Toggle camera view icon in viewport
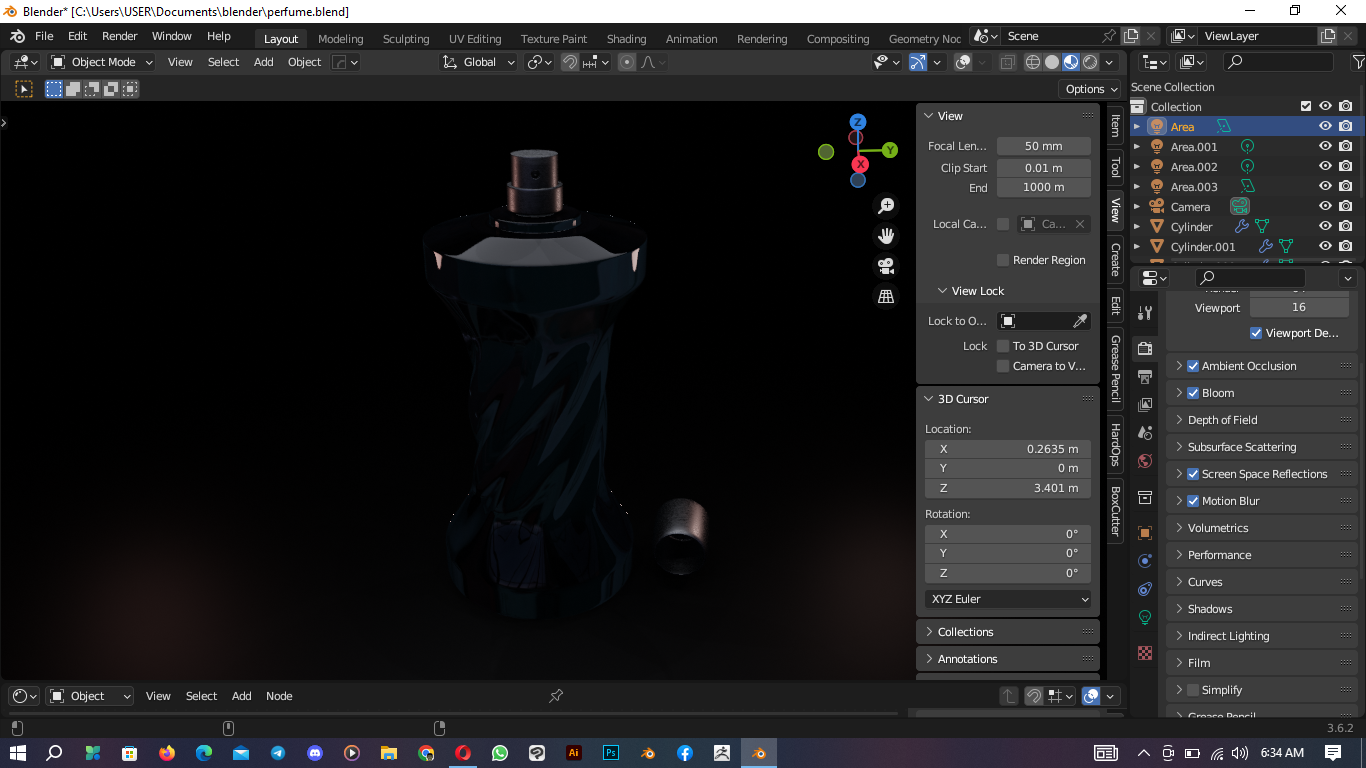 (x=886, y=266)
